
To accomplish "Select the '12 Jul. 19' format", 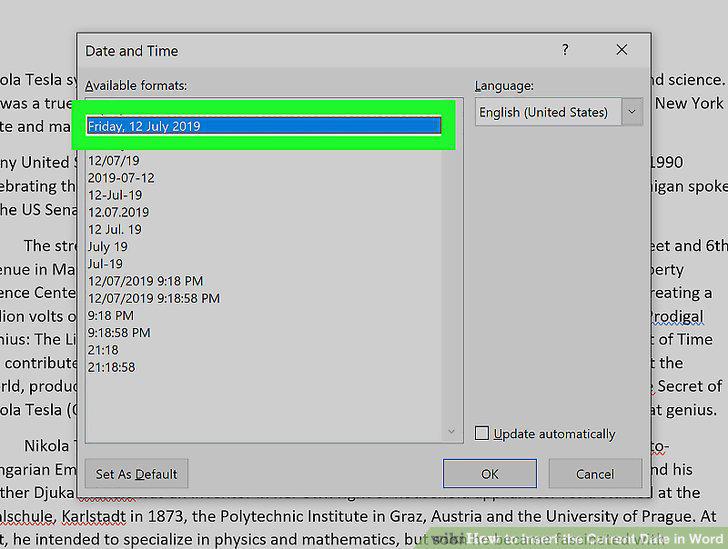I will 115,229.
